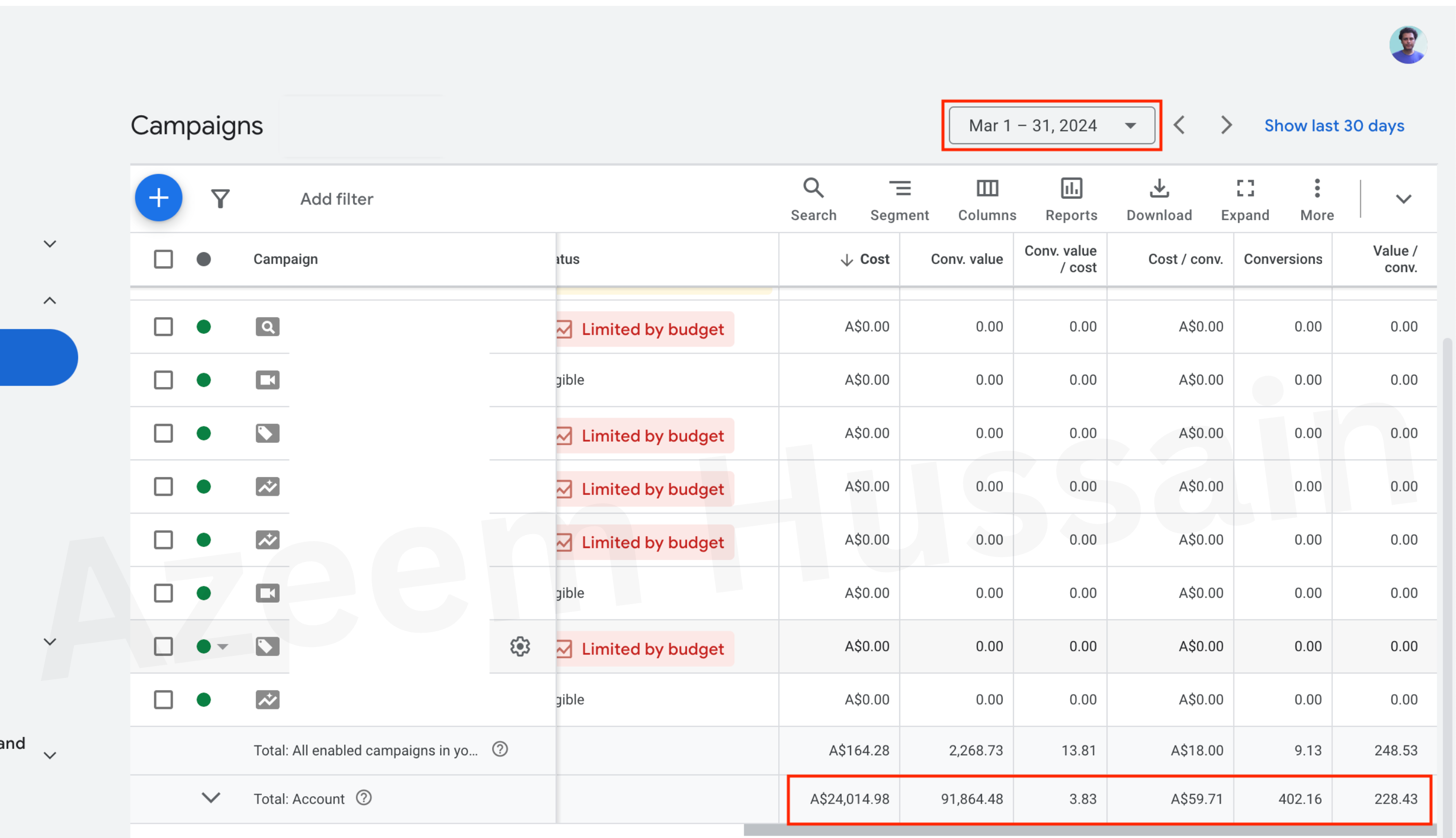Click first Shopping campaign tag icon
Screen dimensions: 1456x838
(x=267, y=433)
